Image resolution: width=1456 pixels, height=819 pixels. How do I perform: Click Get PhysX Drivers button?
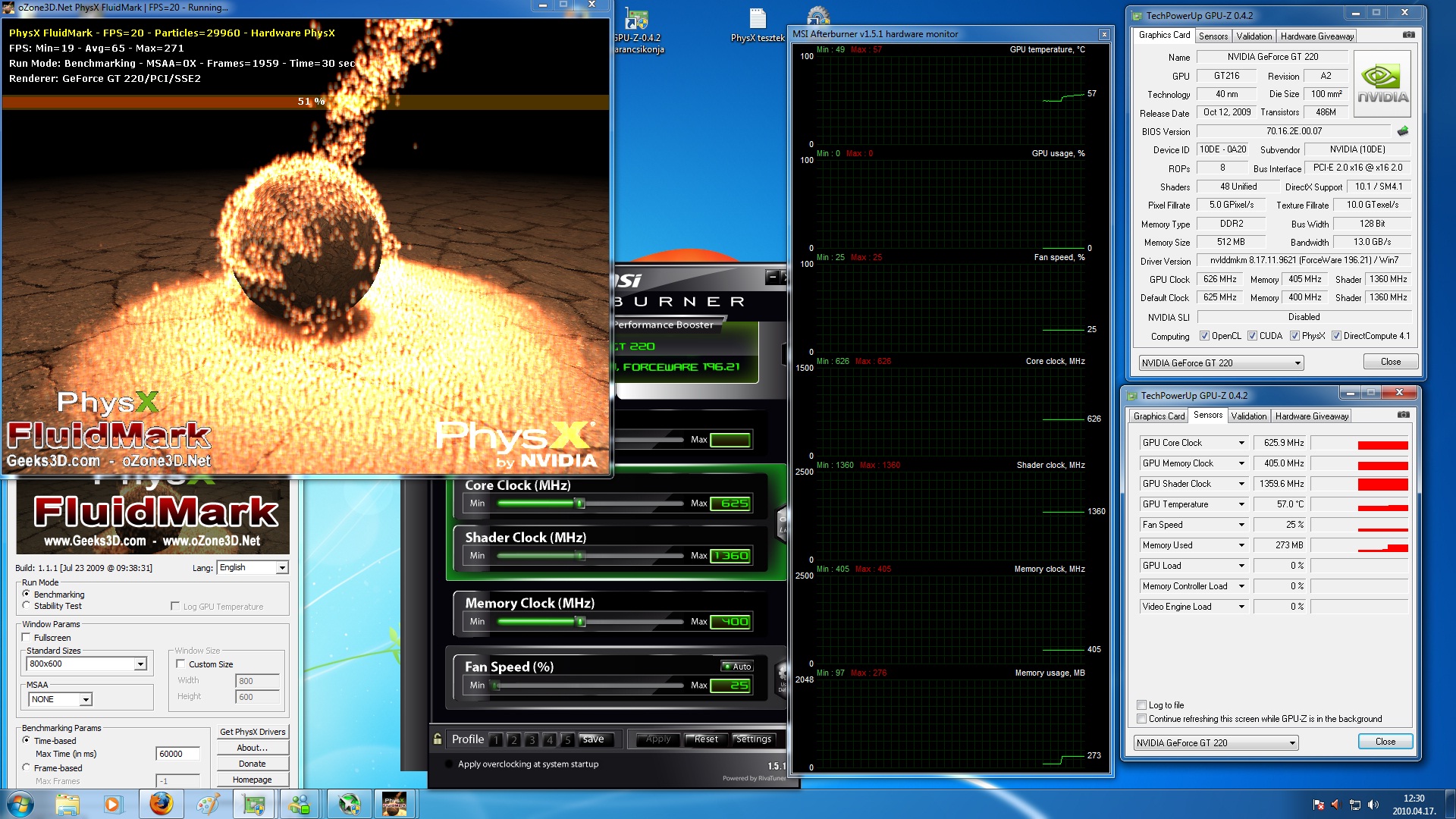pos(253,732)
